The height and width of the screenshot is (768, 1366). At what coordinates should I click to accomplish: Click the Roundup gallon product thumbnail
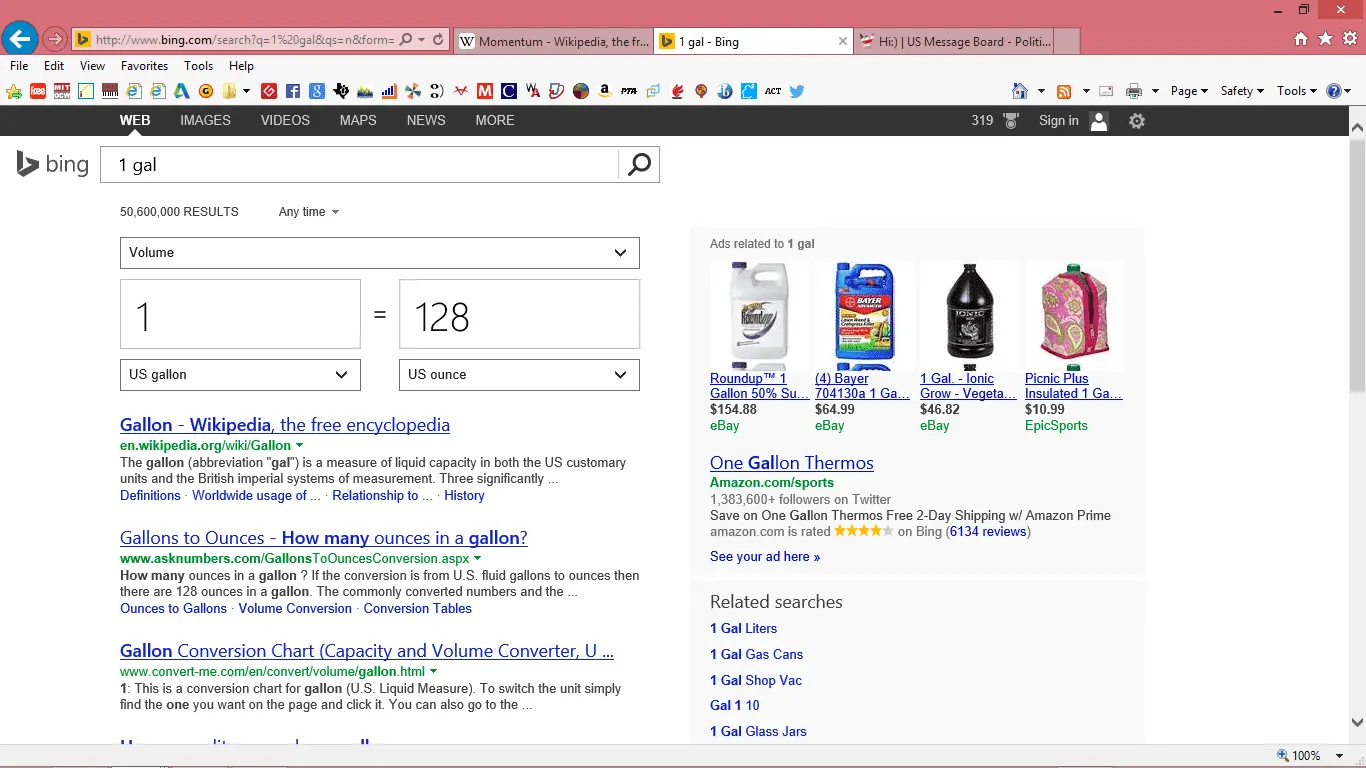click(x=760, y=316)
